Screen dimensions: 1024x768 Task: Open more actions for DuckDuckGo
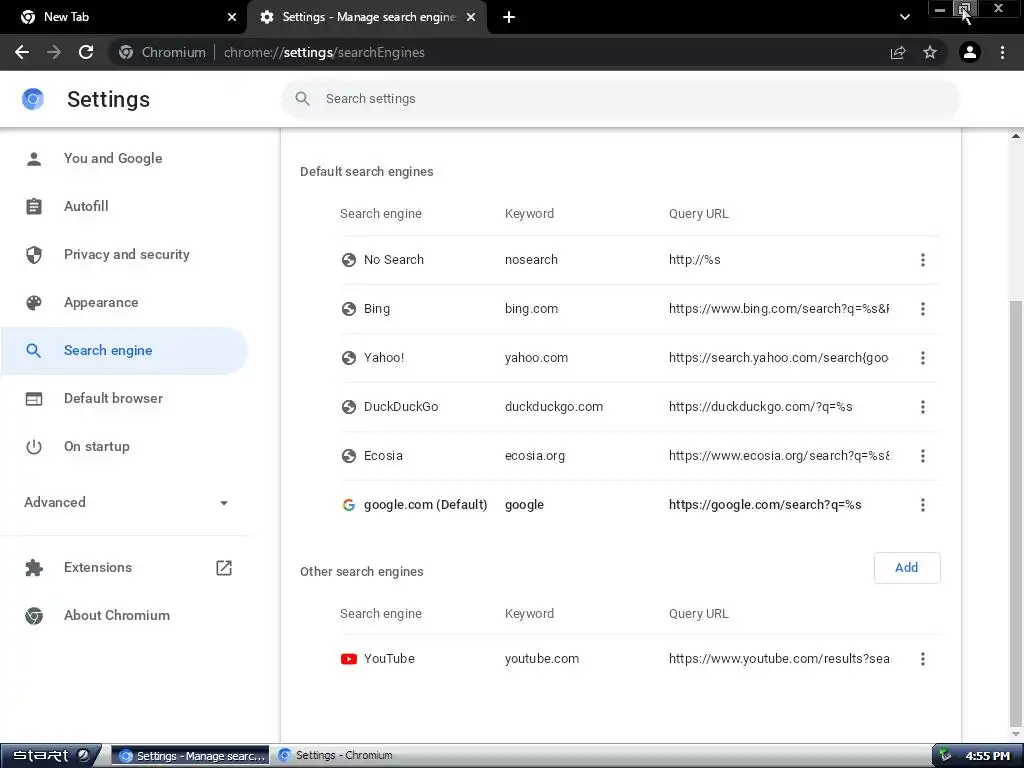click(x=922, y=407)
